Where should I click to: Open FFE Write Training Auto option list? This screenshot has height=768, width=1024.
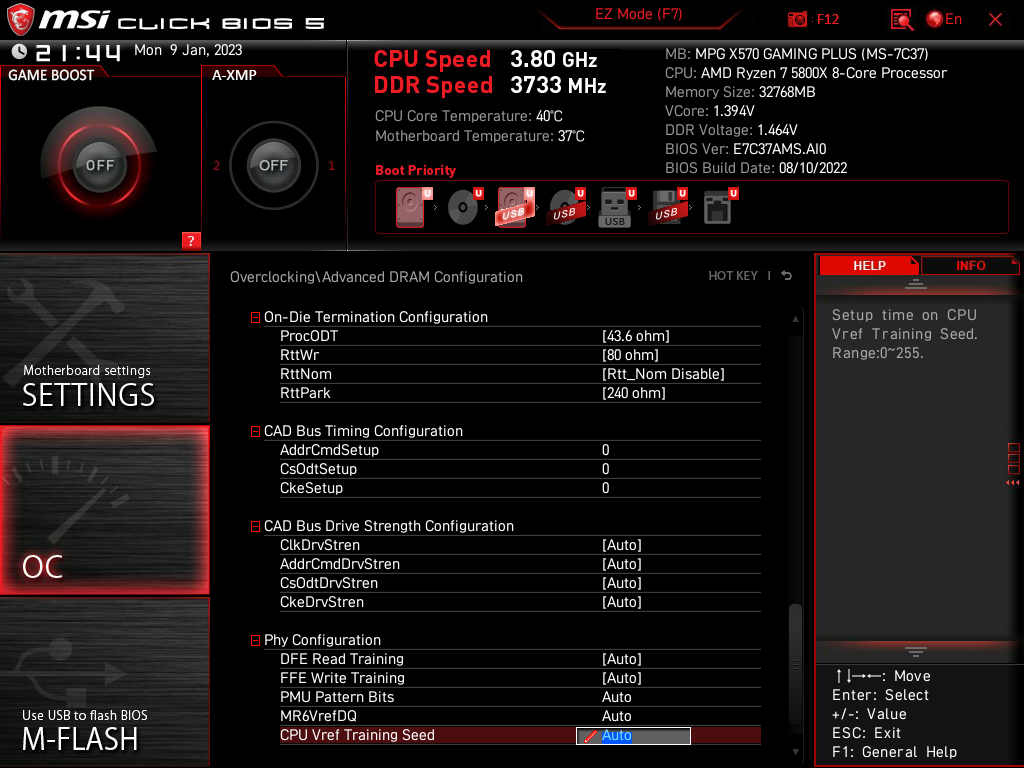[x=622, y=679]
